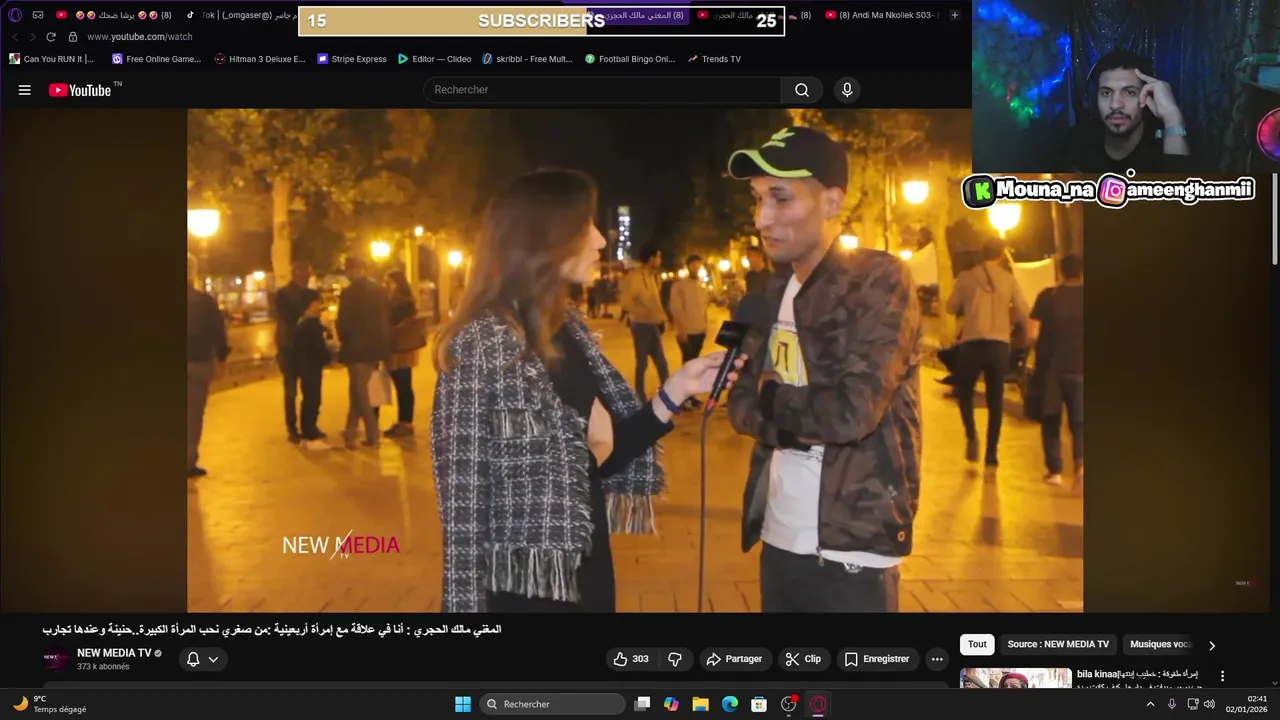Go back with browser back arrow

[15, 37]
